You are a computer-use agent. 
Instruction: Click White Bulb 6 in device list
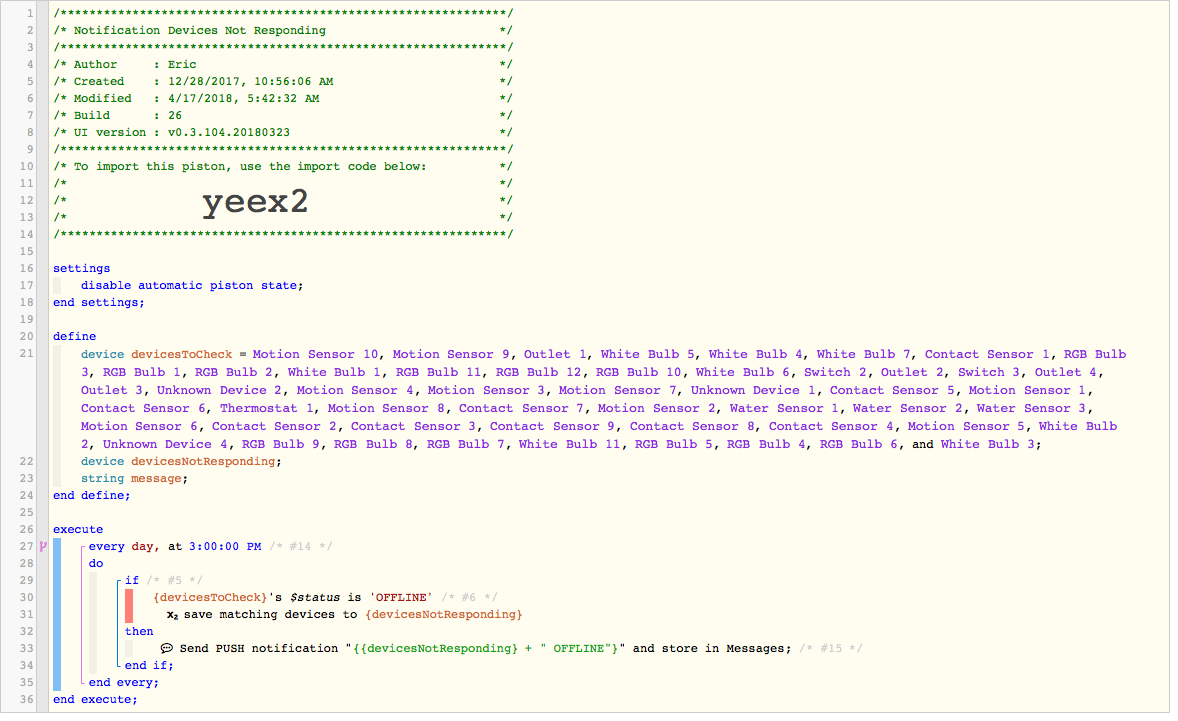coord(743,373)
